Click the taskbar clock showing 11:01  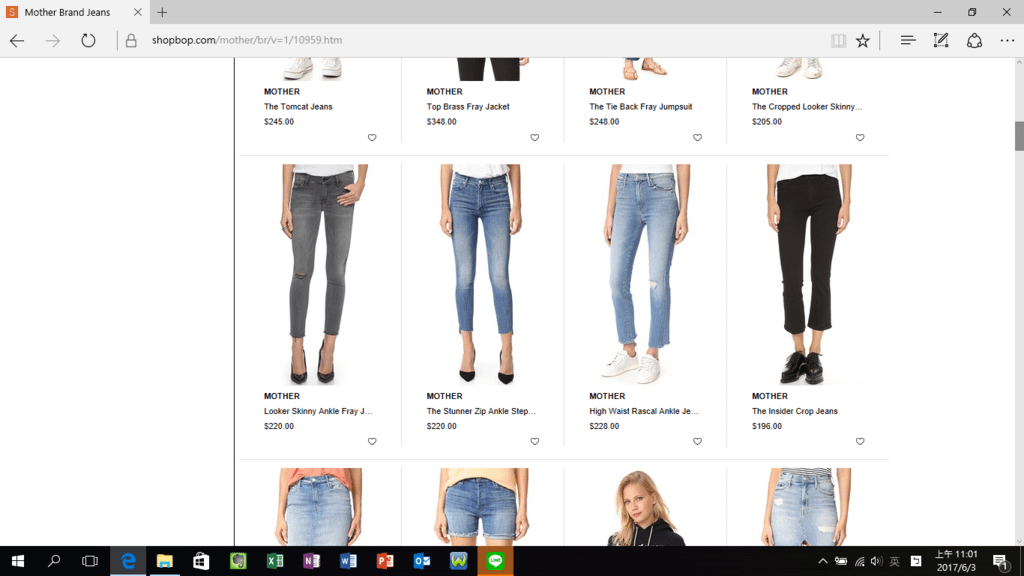[x=956, y=561]
